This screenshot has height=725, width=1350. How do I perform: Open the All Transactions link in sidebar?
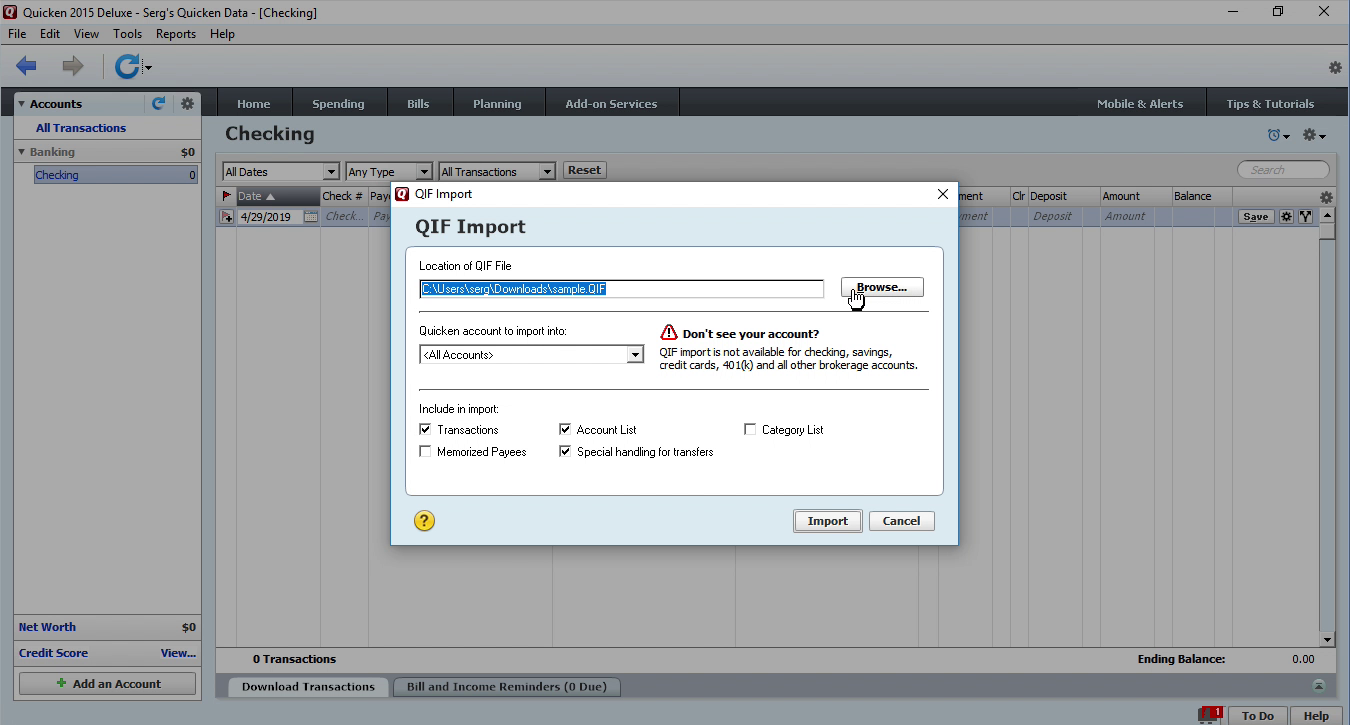(x=81, y=128)
